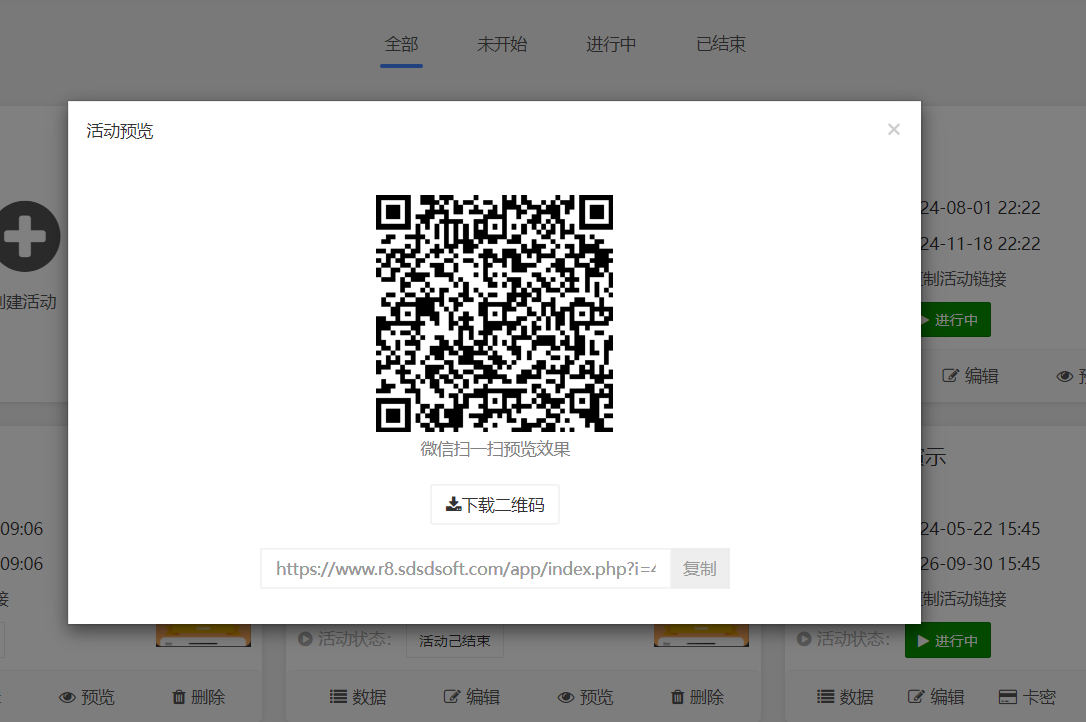The image size is (1086, 722).
Task: Click 编辑 in the 24-08-01 activity card
Action: tap(970, 376)
